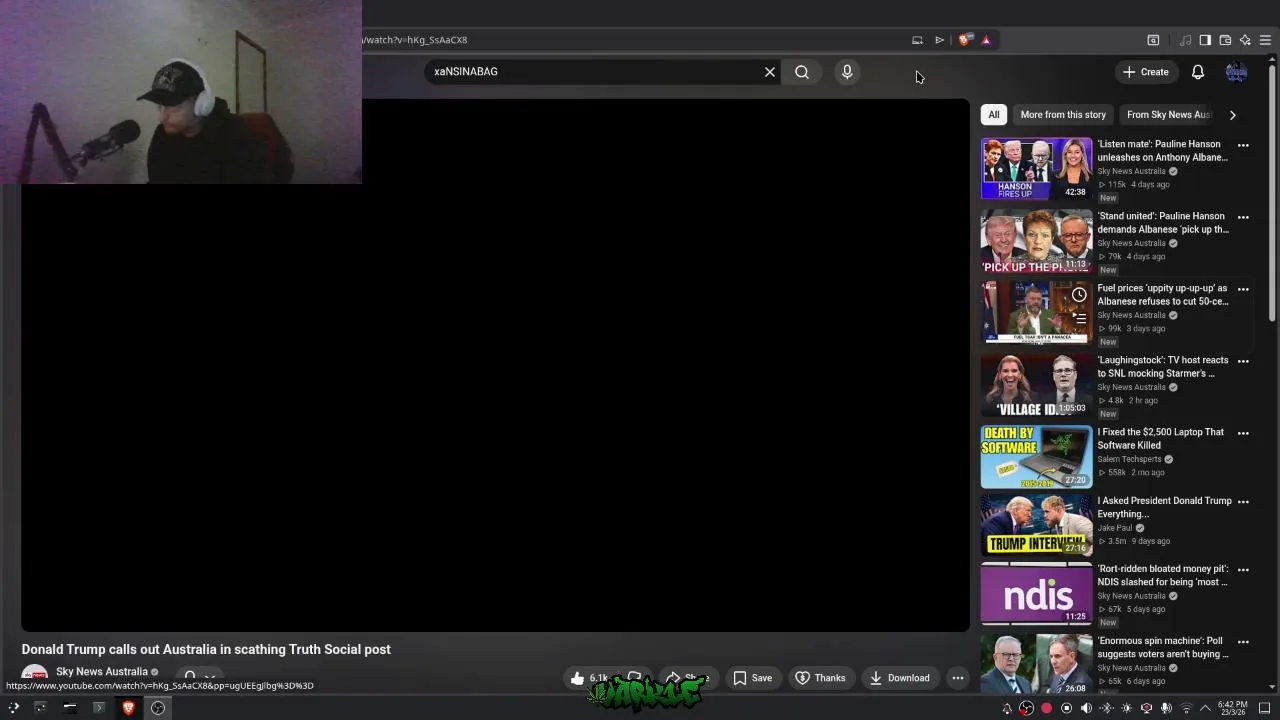Click the magnifying glass search button
The height and width of the screenshot is (720, 1280).
802,72
